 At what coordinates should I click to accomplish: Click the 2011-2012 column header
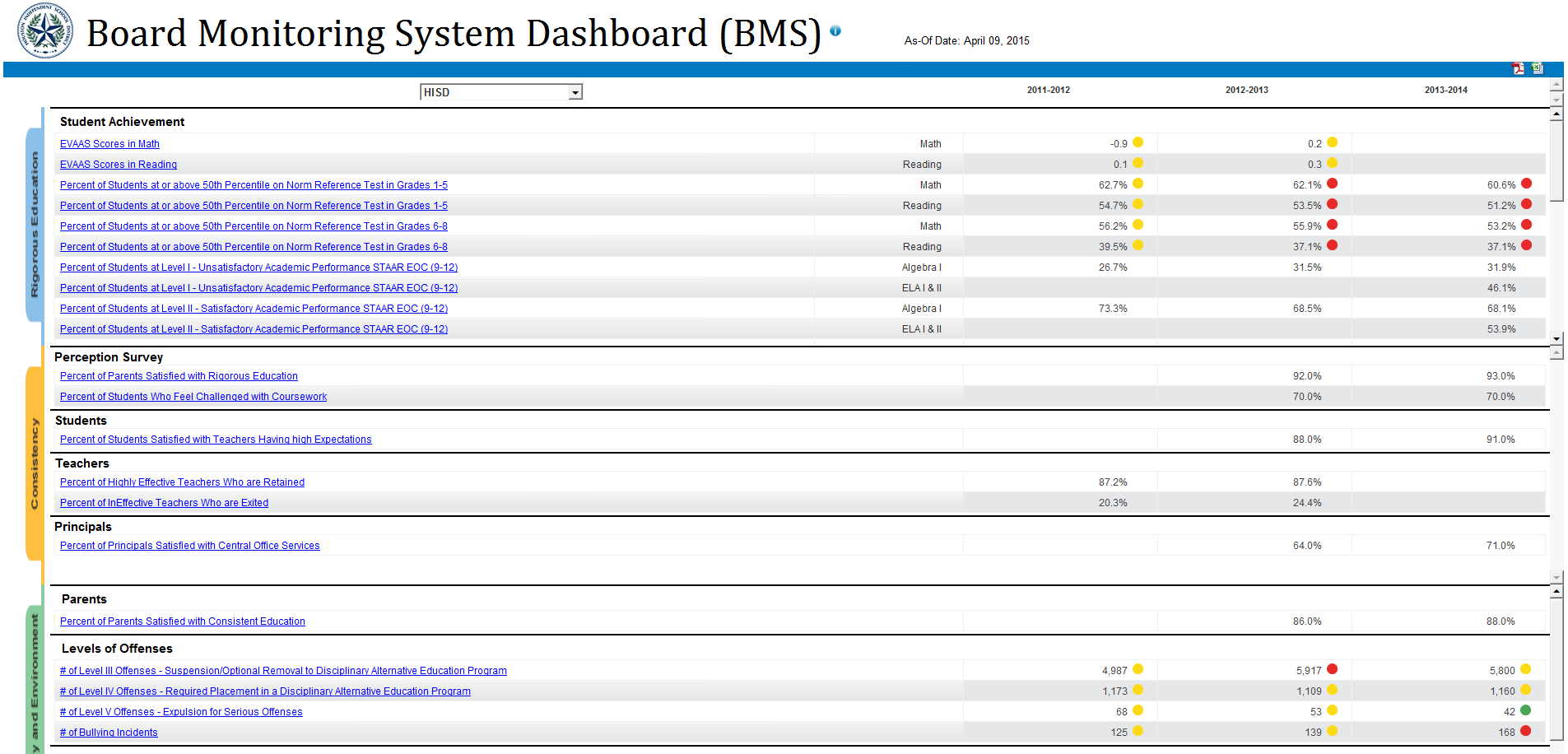point(1049,90)
